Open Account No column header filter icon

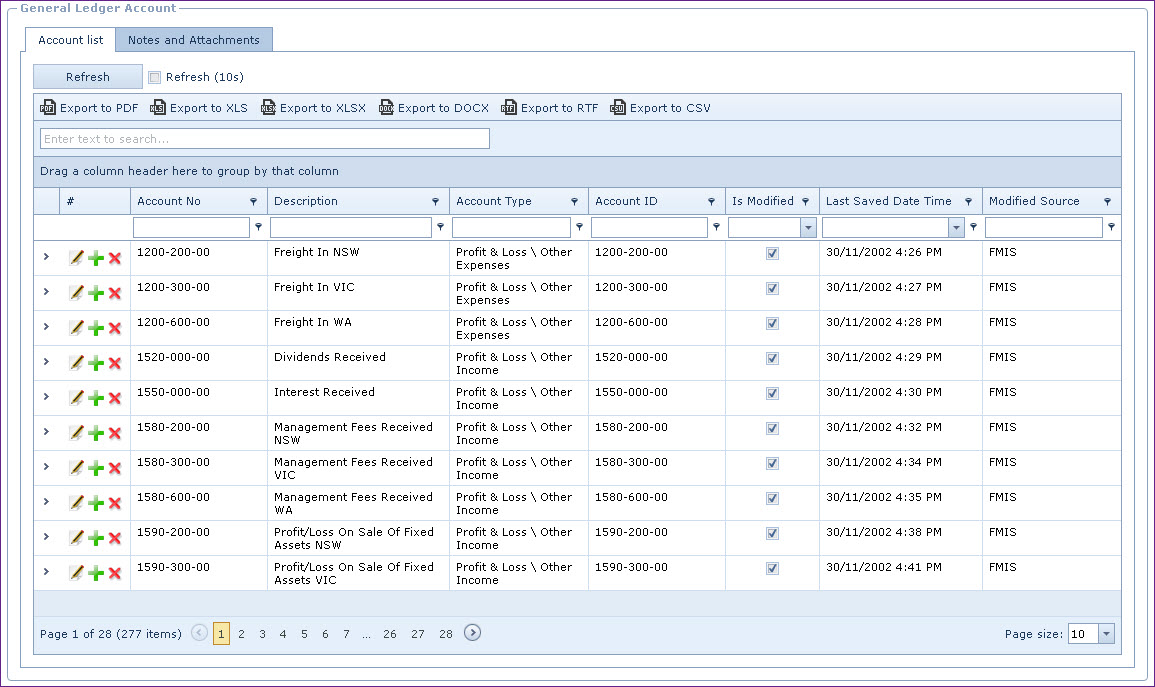tap(253, 202)
